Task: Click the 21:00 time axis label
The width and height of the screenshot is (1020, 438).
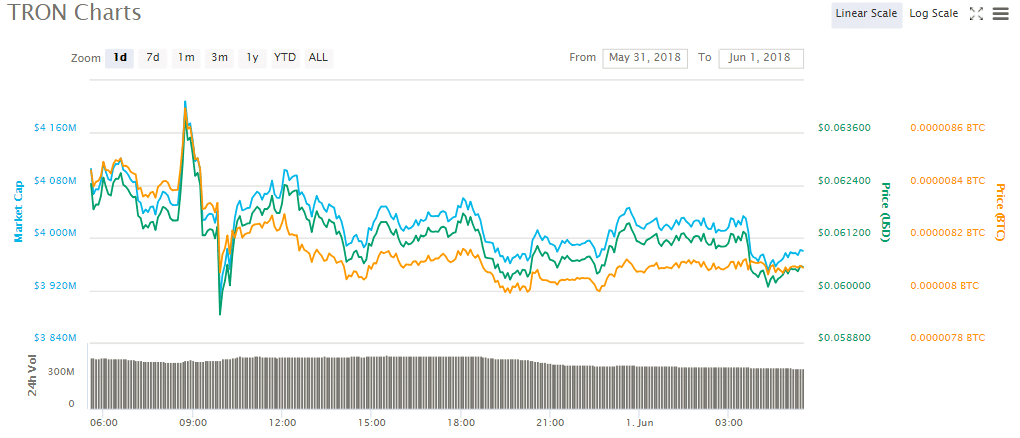Action: 550,422
